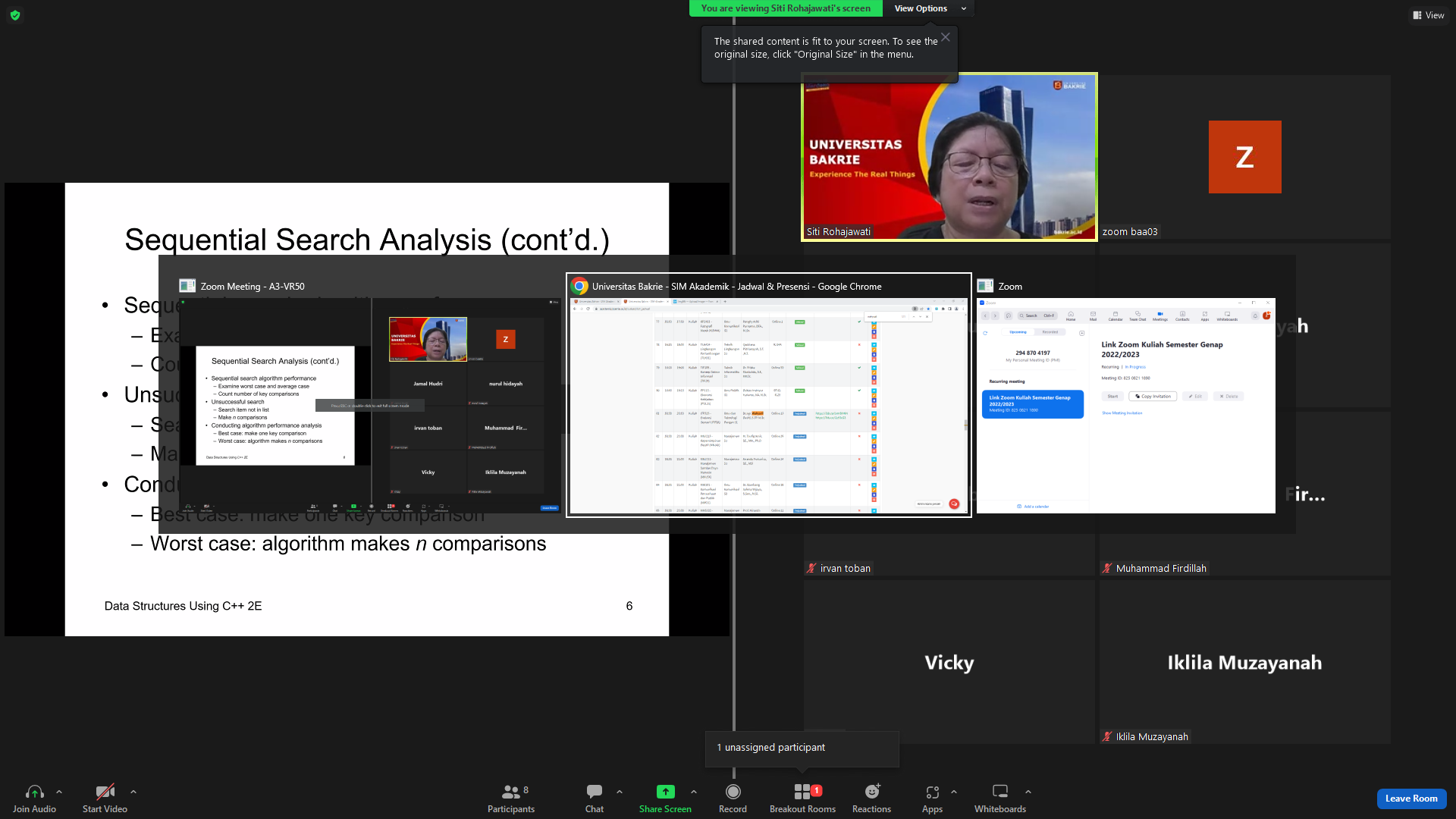The image size is (1456, 819).
Task: Click the Chrome icon in the task switcher
Action: [580, 286]
